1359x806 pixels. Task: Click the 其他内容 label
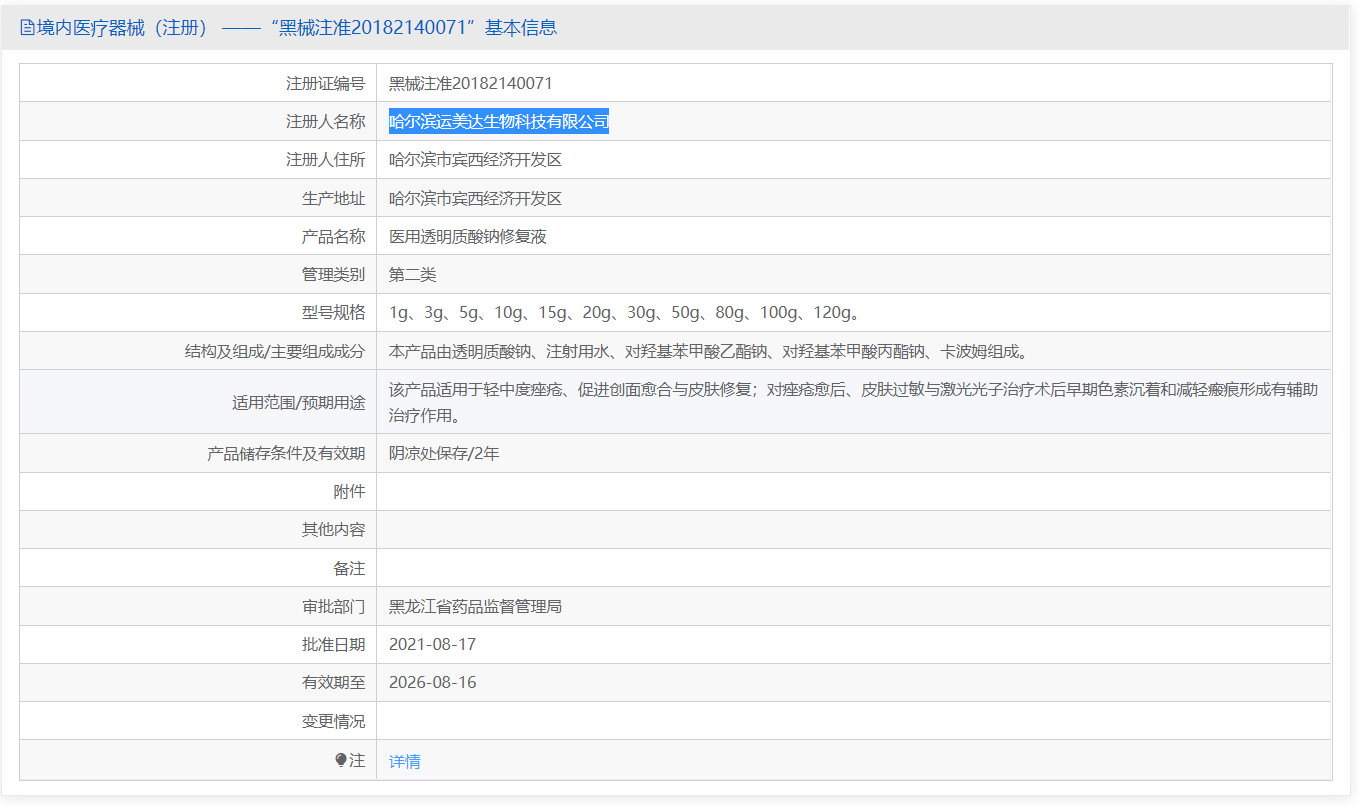(x=334, y=530)
